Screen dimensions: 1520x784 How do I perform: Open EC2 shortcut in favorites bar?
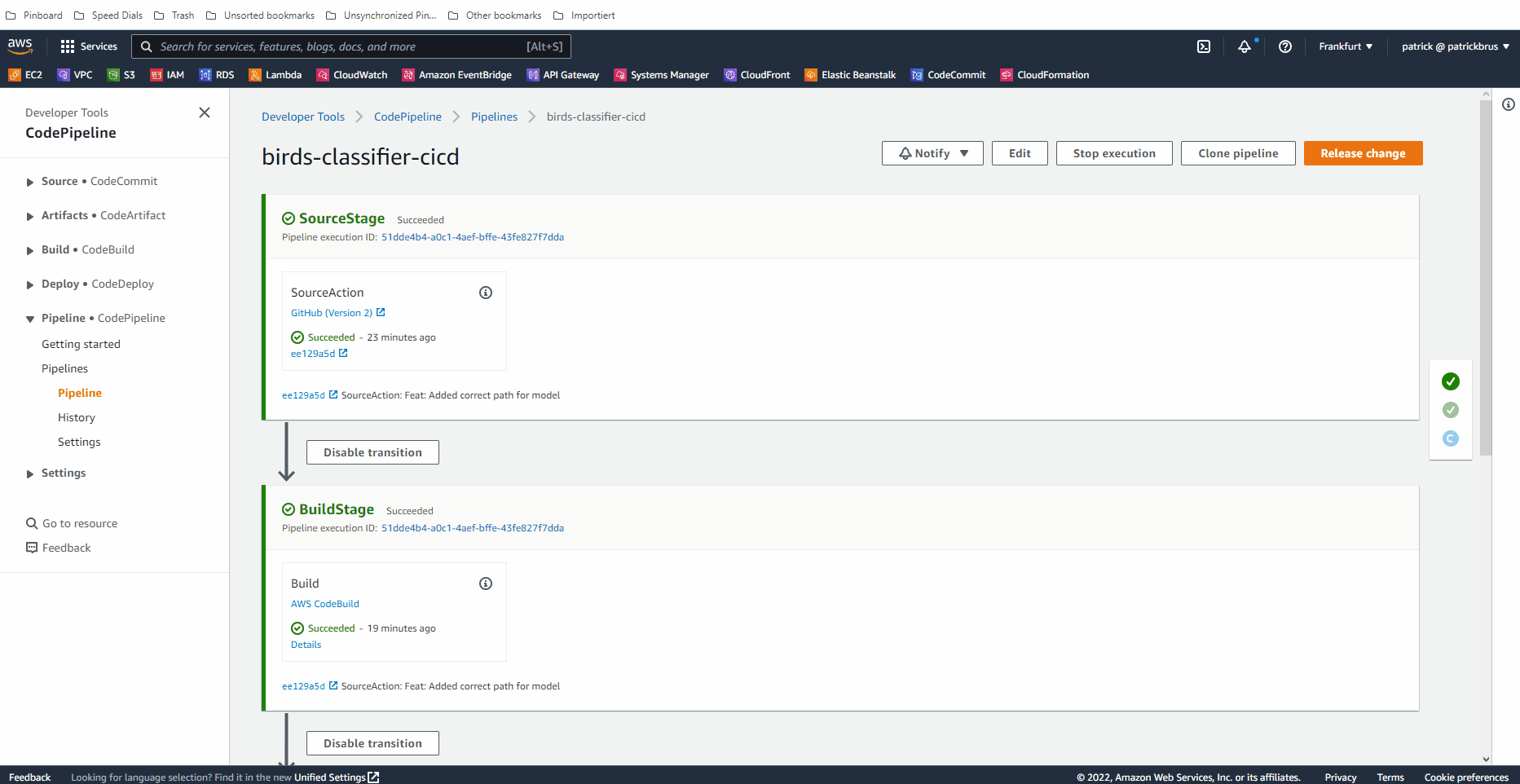tap(25, 75)
